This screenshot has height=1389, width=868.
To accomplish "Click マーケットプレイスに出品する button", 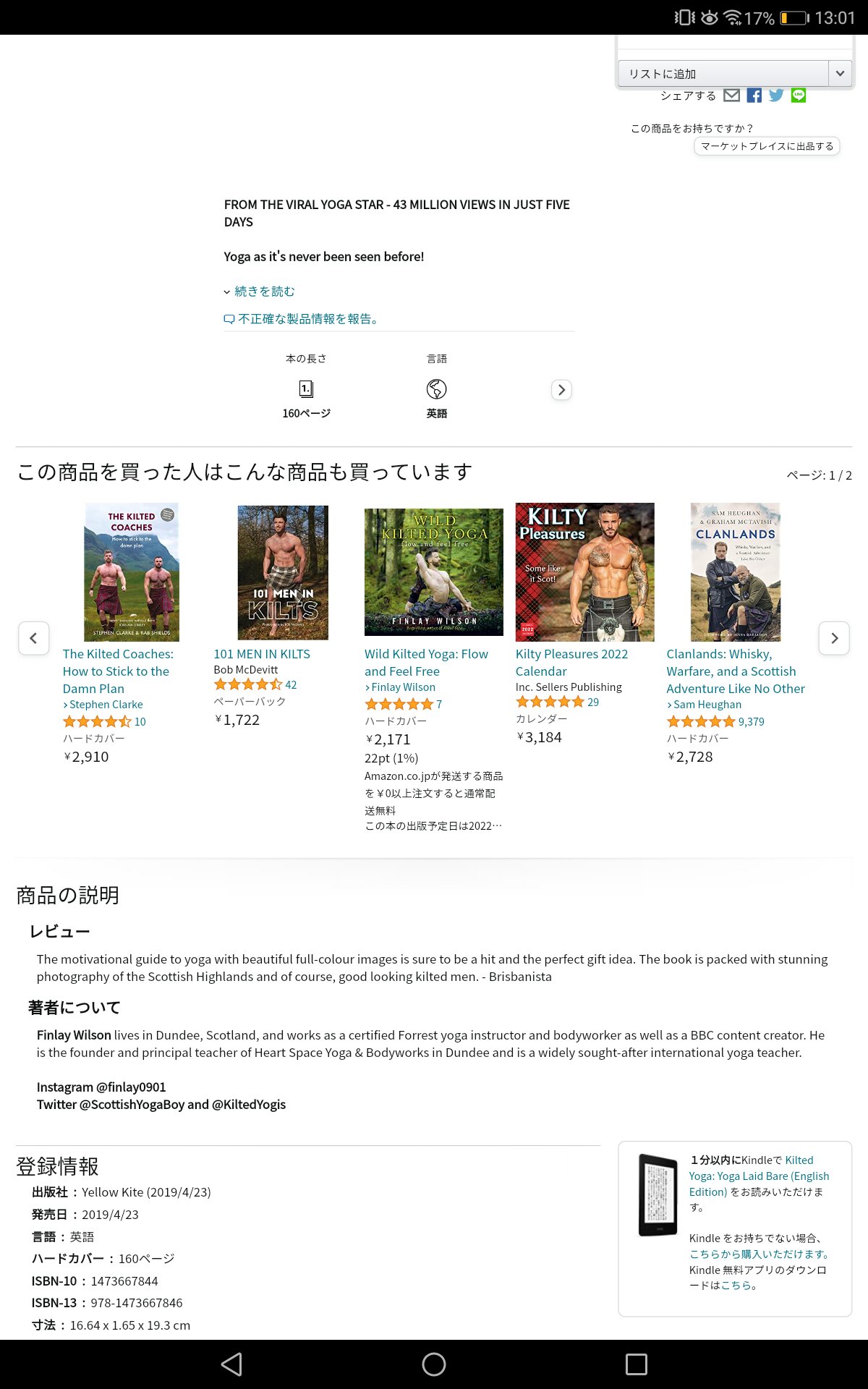I will point(767,146).
